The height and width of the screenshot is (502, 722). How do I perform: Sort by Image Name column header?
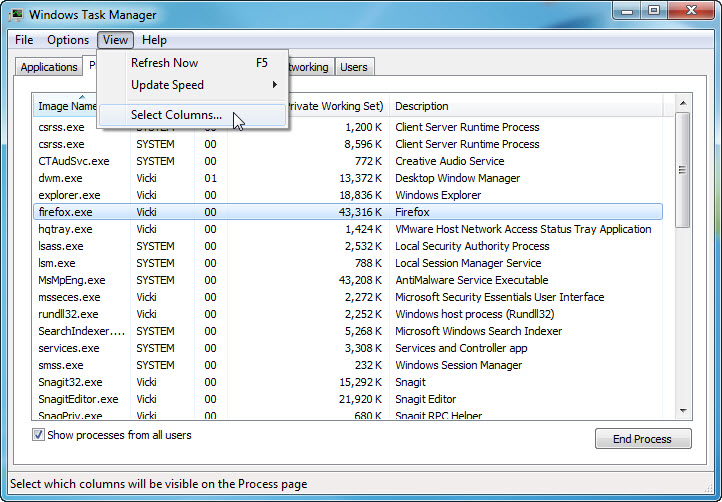65,106
